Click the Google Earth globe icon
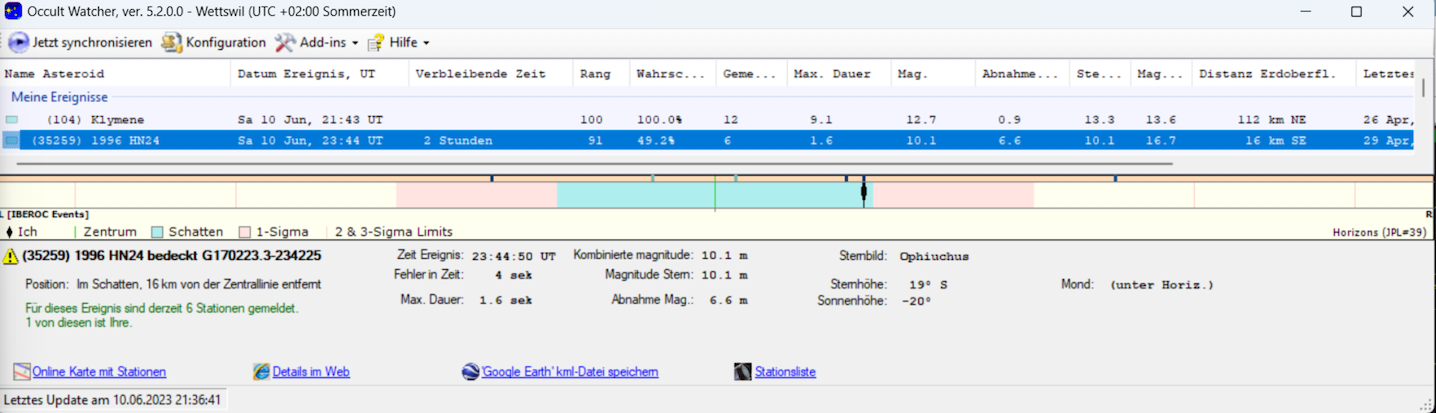Screen dimensions: 1436x413 470,372
